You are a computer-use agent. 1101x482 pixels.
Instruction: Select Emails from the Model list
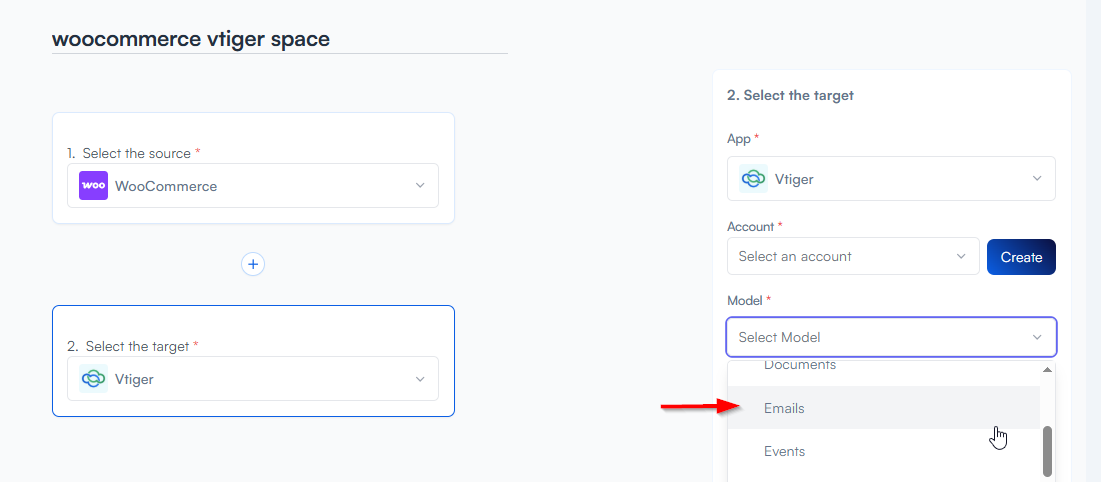(784, 408)
